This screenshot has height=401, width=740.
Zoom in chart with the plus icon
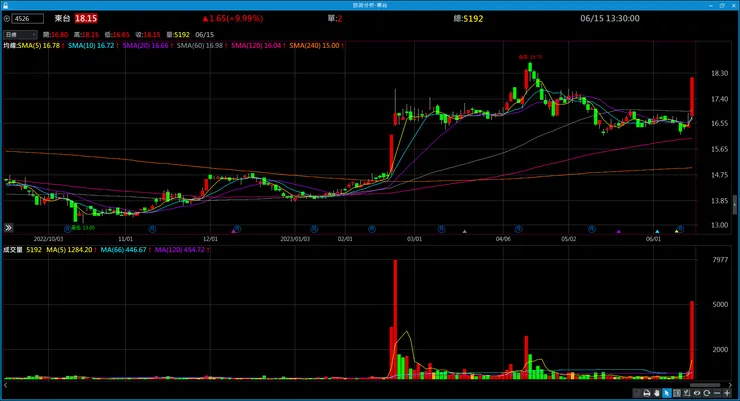[x=727, y=393]
